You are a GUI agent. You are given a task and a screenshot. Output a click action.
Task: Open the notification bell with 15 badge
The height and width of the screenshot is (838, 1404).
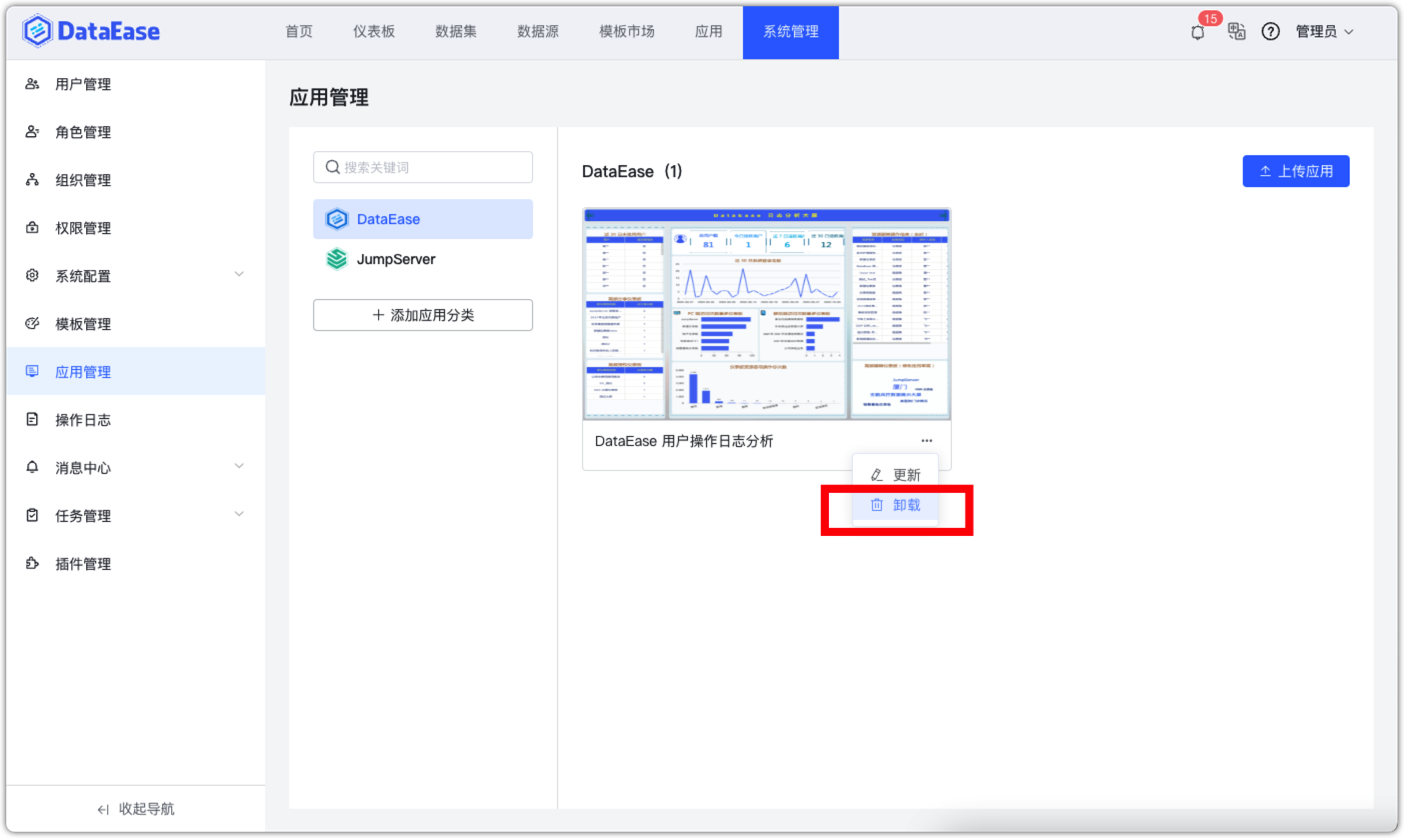(x=1198, y=32)
